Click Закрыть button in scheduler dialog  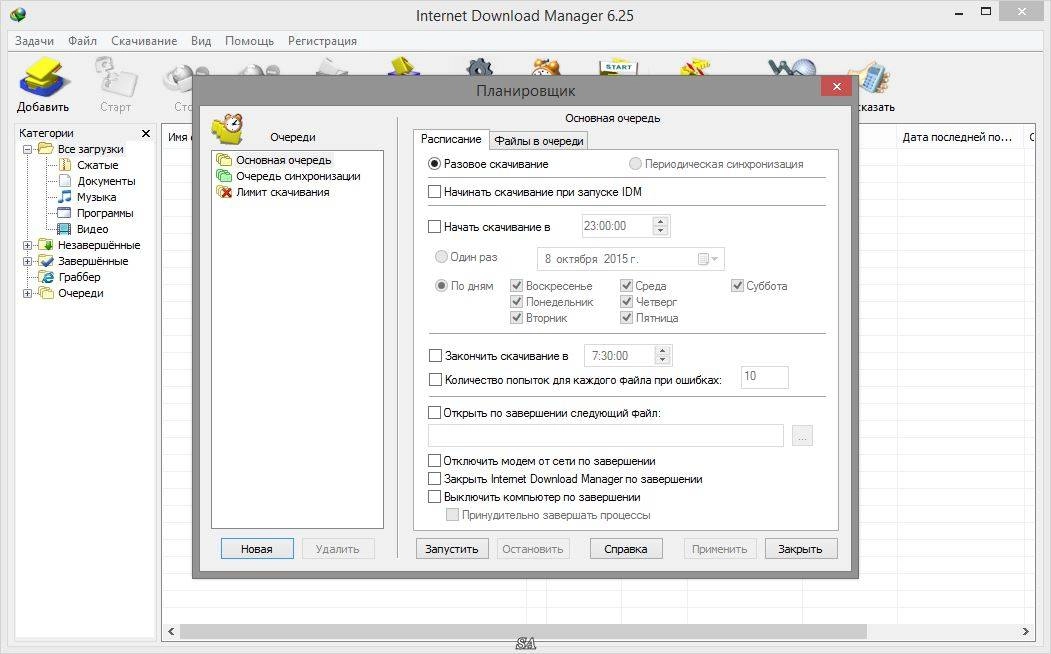(x=800, y=549)
